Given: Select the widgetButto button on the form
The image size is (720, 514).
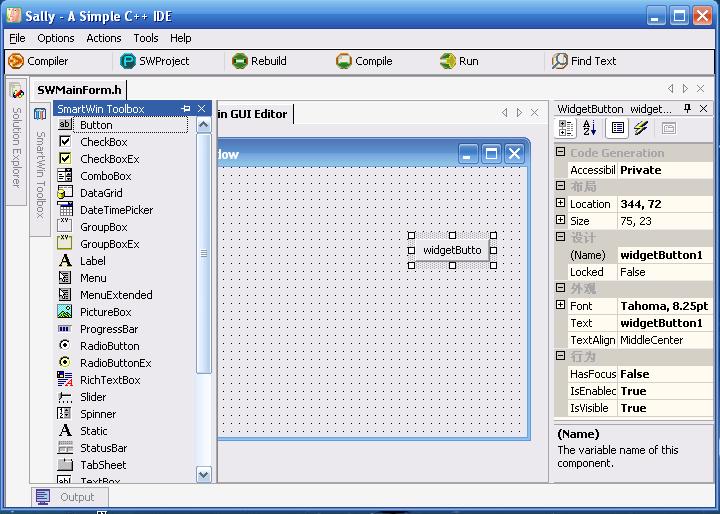Looking at the screenshot, I should click(x=452, y=250).
